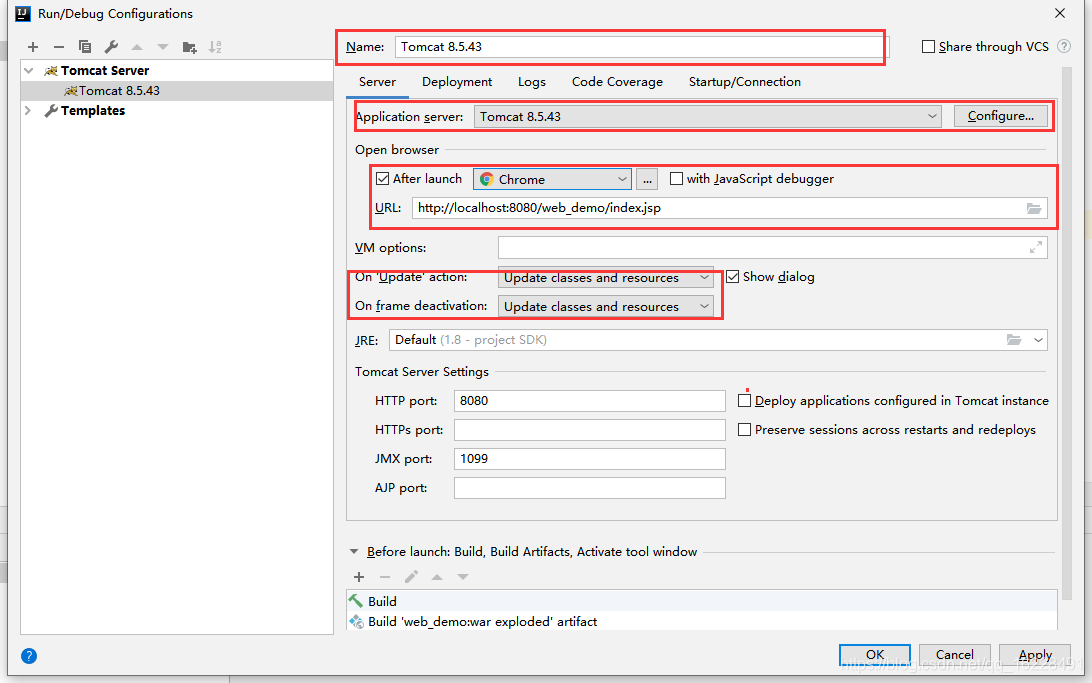Open Application server dropdown
1092x683 pixels.
coord(708,116)
